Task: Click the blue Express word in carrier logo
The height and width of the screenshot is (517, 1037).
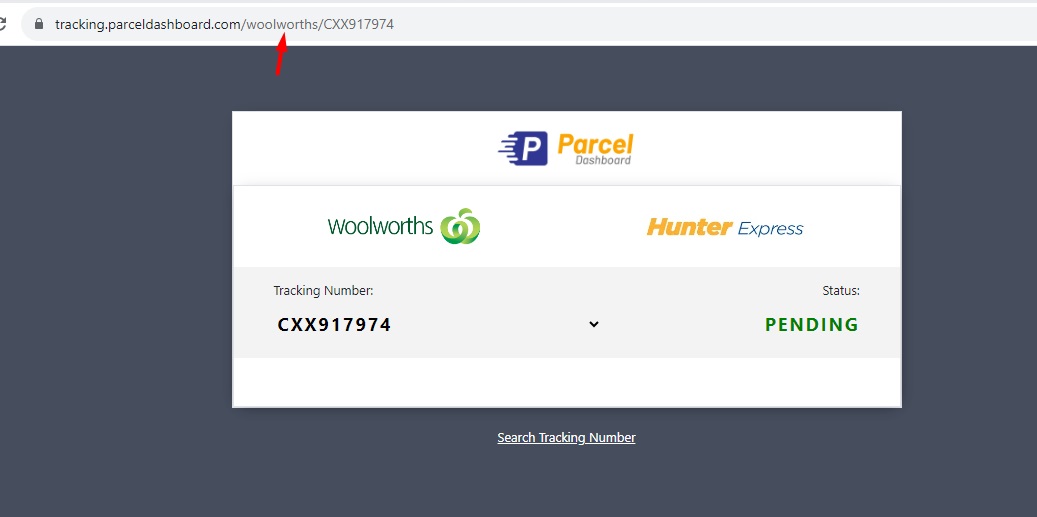Action: [770, 229]
